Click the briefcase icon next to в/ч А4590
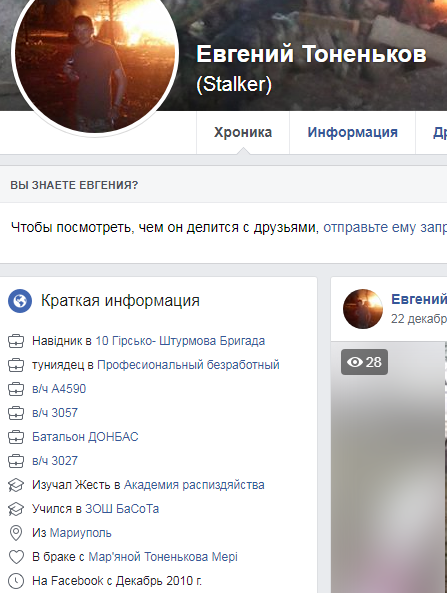 pos(16,389)
